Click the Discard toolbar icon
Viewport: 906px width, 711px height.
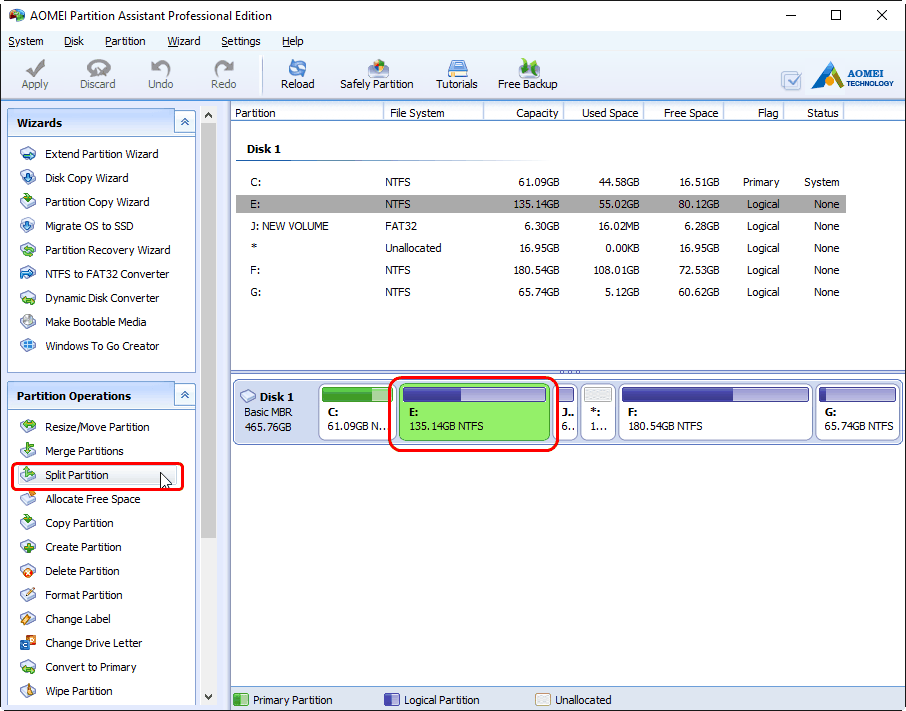pos(98,69)
